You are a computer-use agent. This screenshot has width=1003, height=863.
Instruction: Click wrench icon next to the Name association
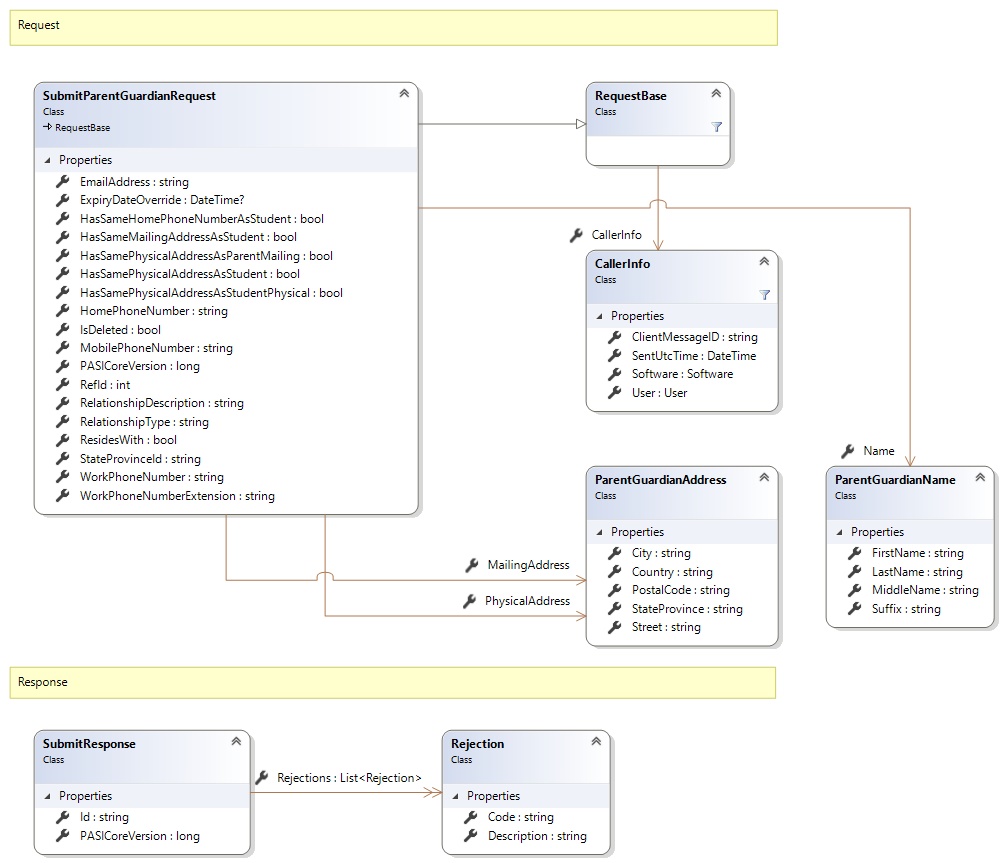[848, 451]
